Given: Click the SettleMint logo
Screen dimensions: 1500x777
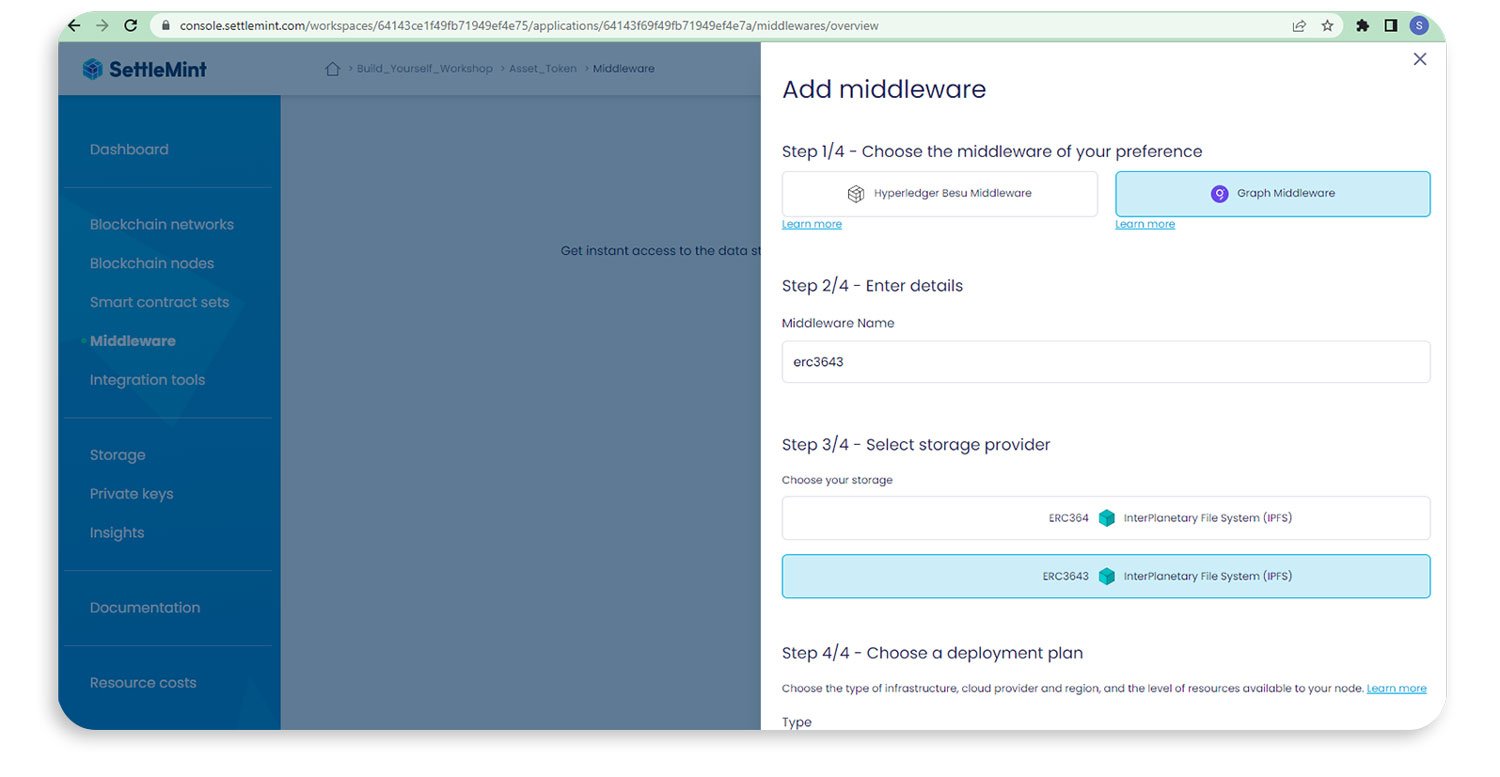Looking at the screenshot, I should tap(145, 69).
